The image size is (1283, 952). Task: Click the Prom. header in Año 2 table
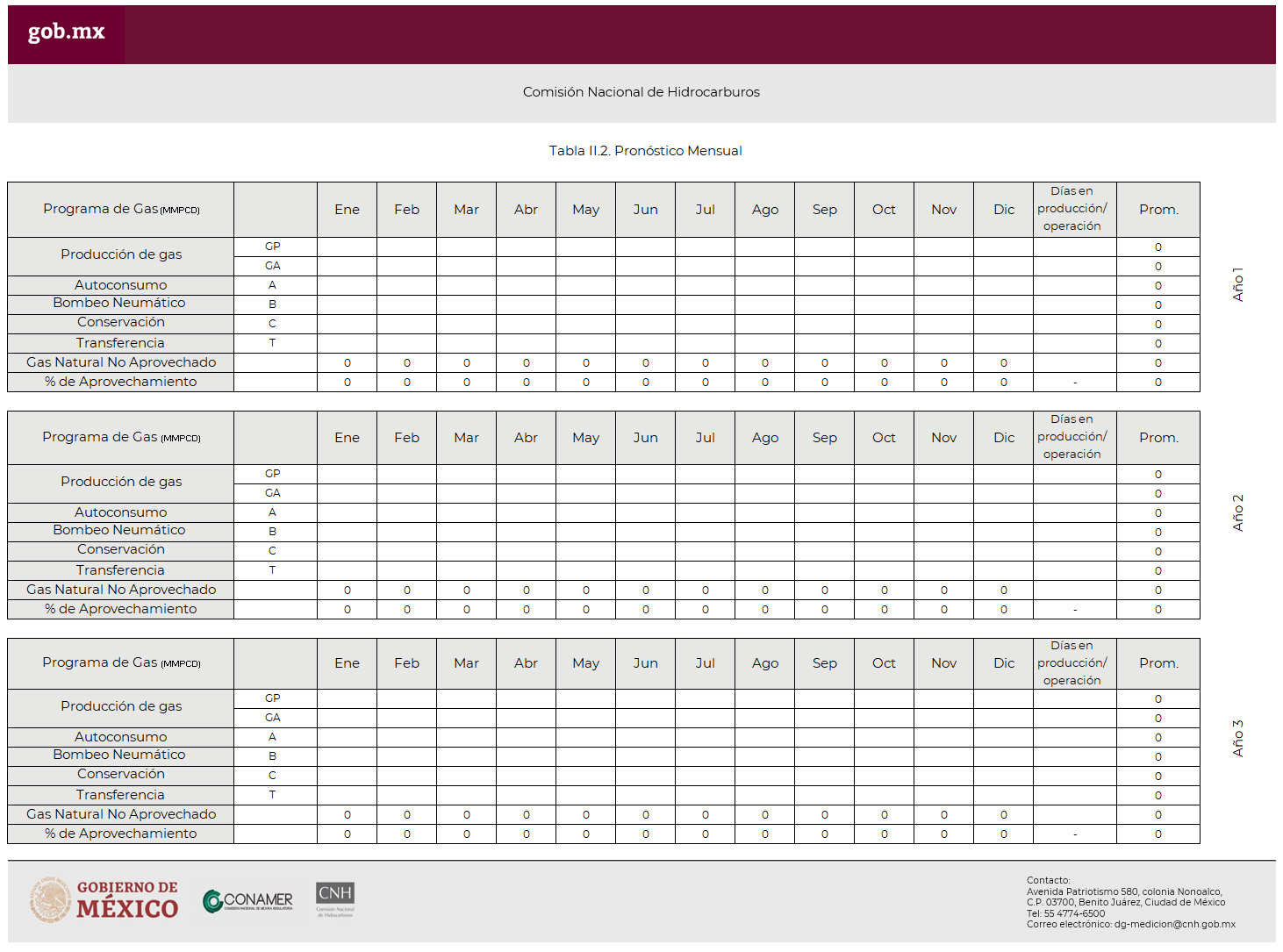coord(1158,437)
